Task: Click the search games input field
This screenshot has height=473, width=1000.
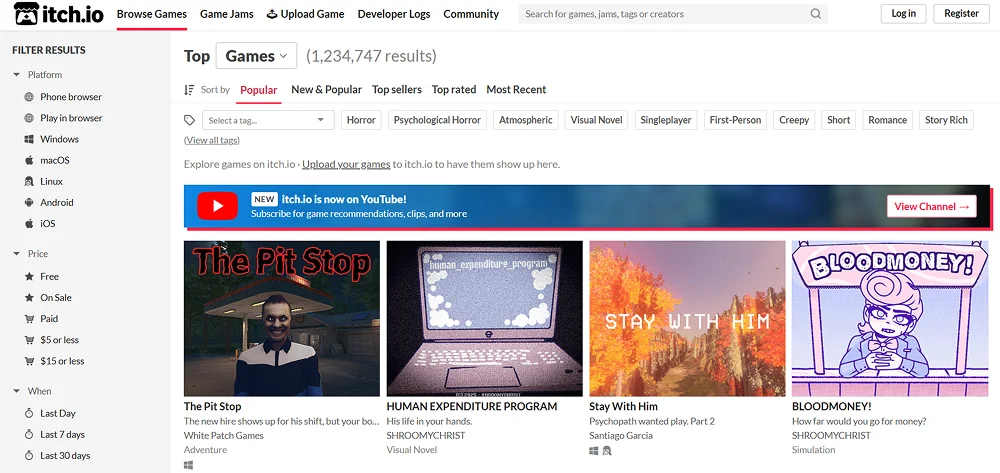Action: coord(665,14)
